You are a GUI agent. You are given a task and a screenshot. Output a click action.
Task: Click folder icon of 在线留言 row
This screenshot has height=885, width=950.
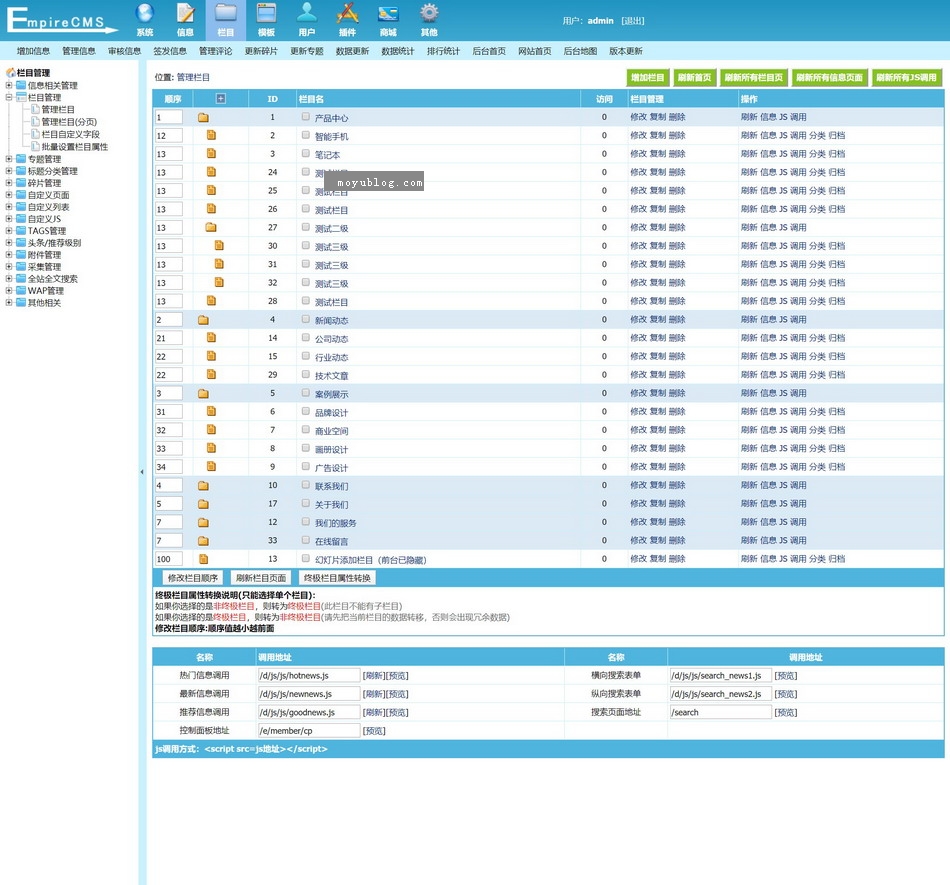203,541
